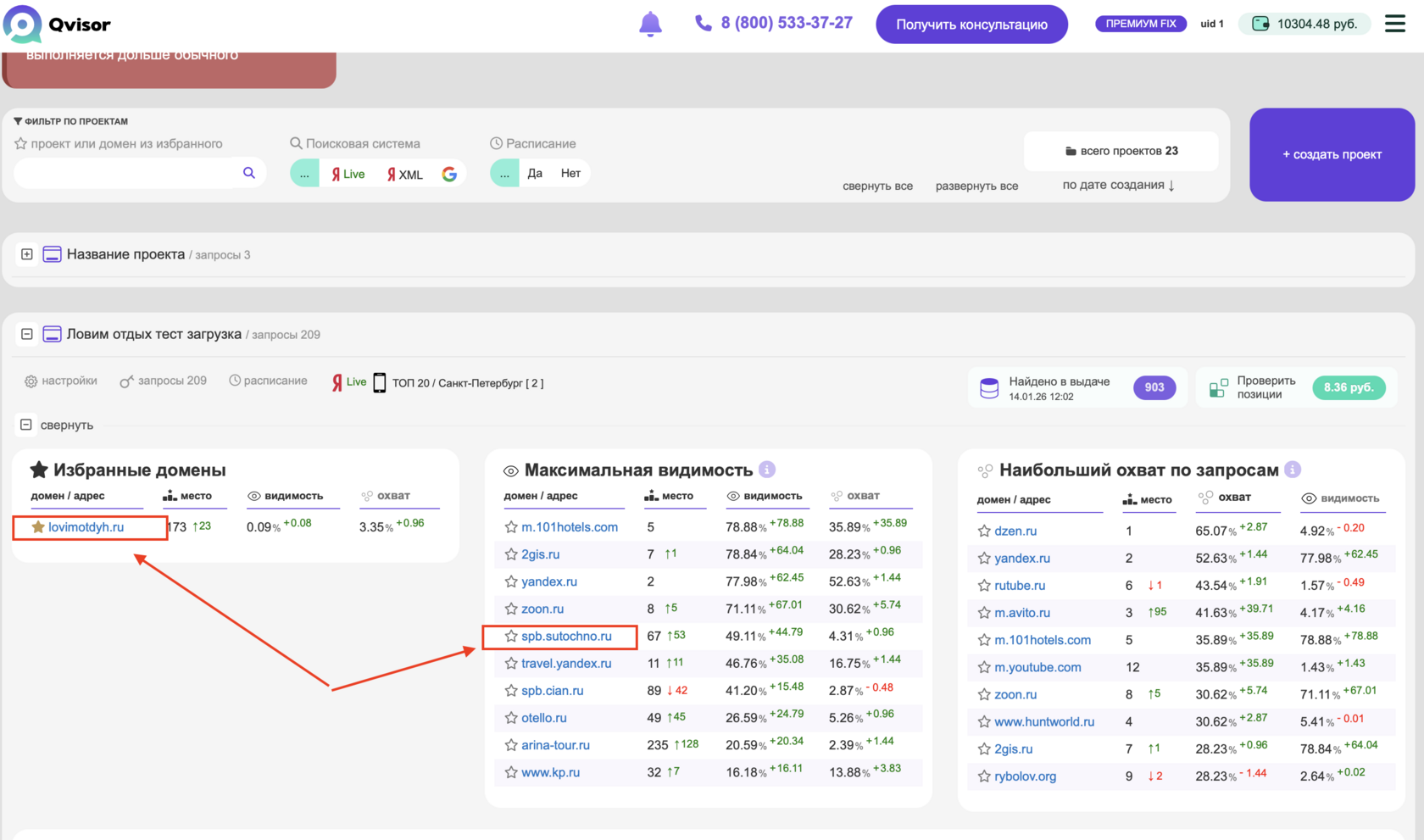Click + создать проект button
The height and width of the screenshot is (840, 1424).
[1332, 154]
